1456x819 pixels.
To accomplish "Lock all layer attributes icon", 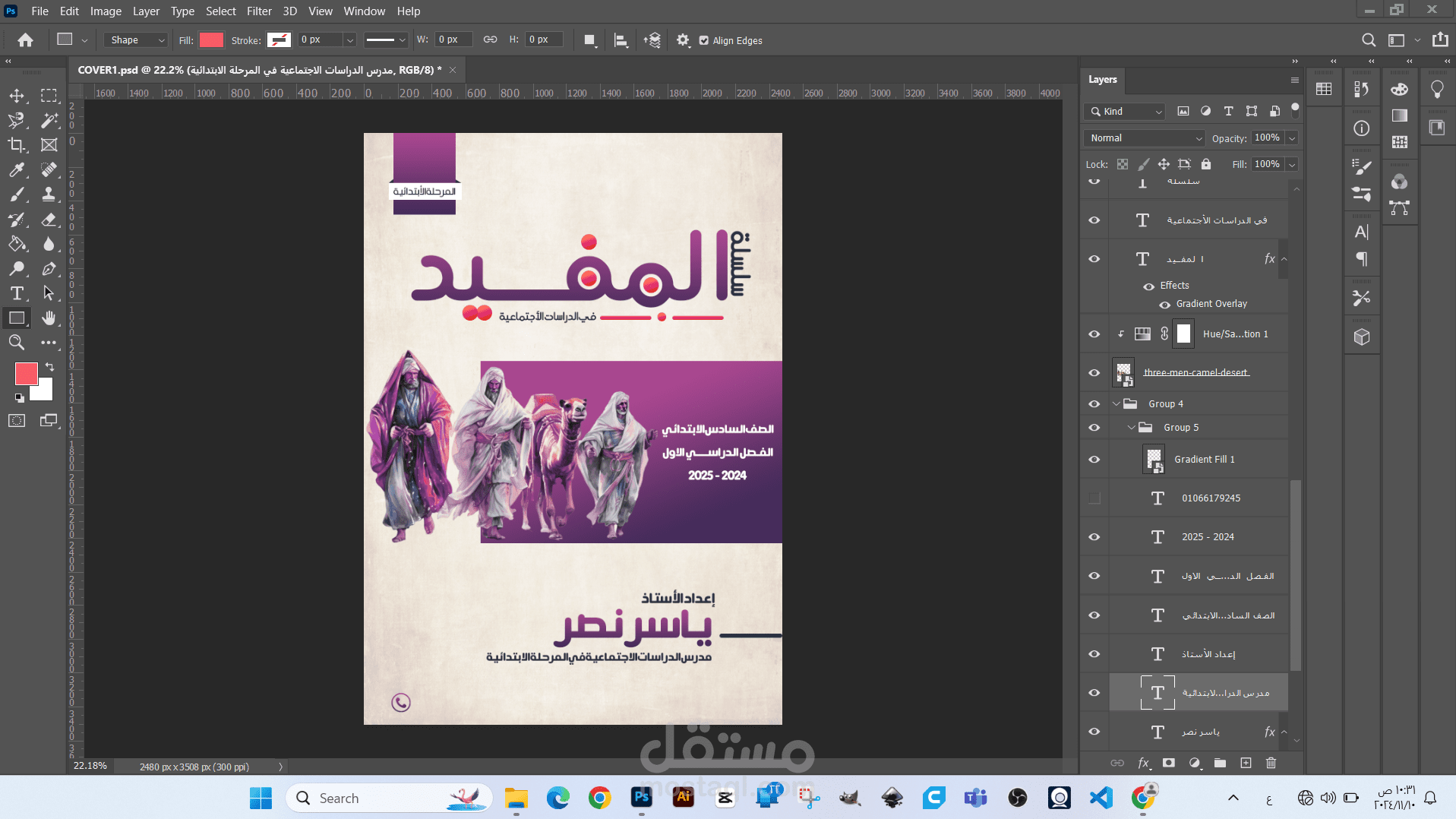I will coord(1206,164).
